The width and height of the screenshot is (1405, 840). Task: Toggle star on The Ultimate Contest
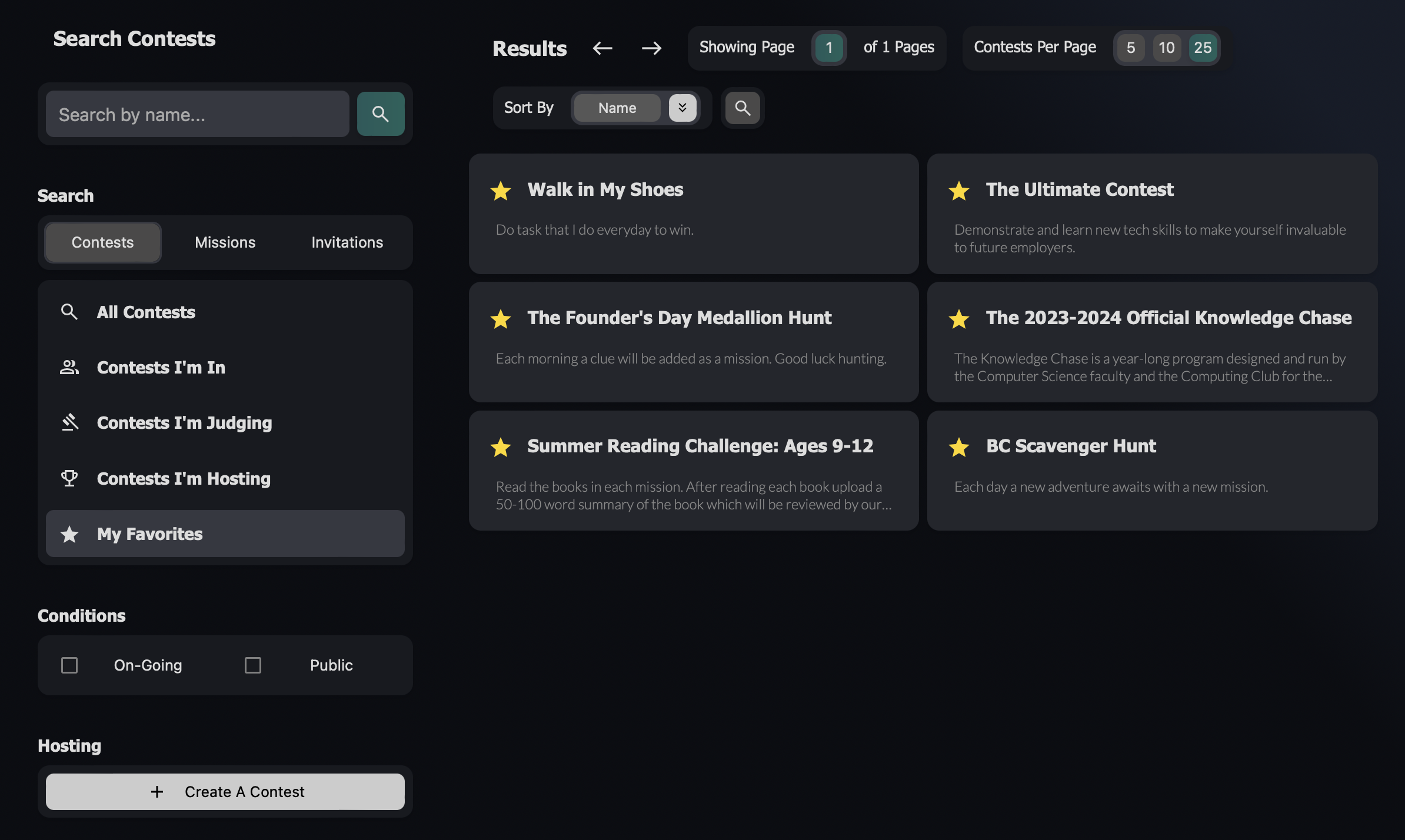pyautogui.click(x=959, y=191)
